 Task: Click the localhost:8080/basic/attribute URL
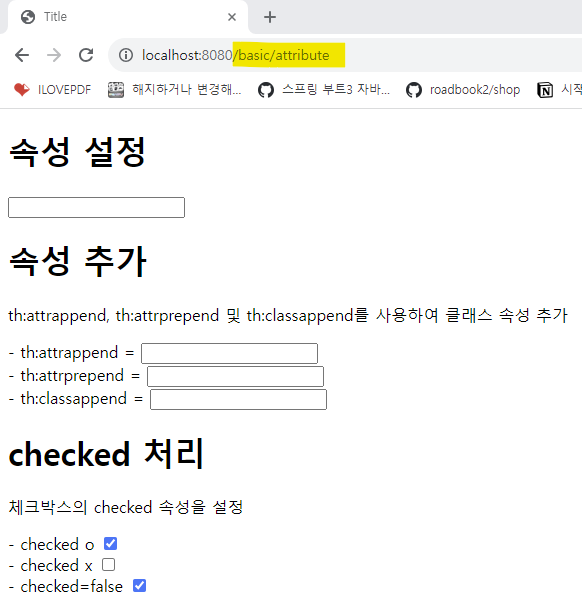[236, 55]
